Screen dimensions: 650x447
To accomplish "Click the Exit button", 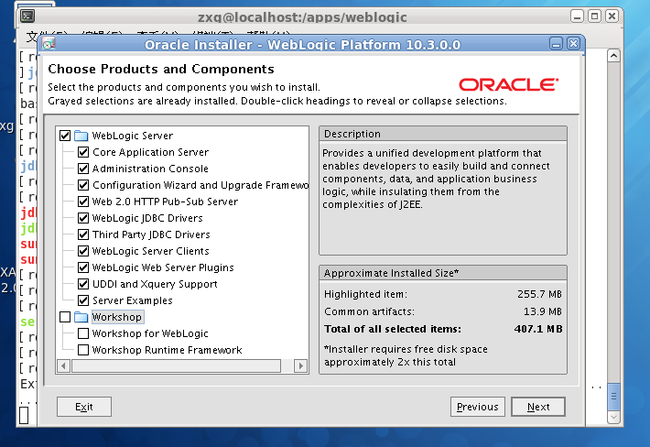I will click(84, 407).
